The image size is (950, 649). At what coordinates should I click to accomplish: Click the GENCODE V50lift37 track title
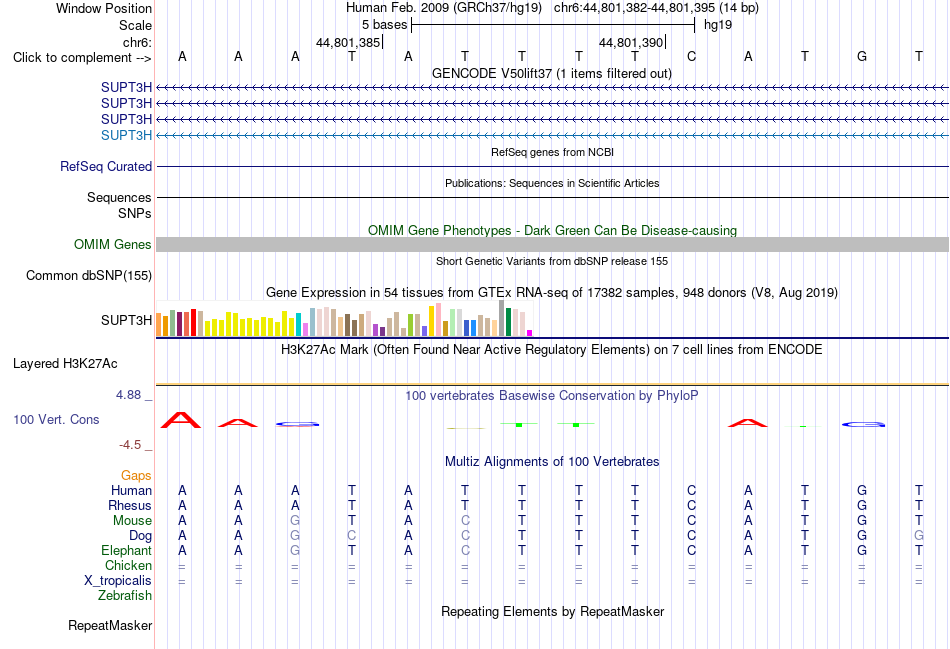click(551, 73)
